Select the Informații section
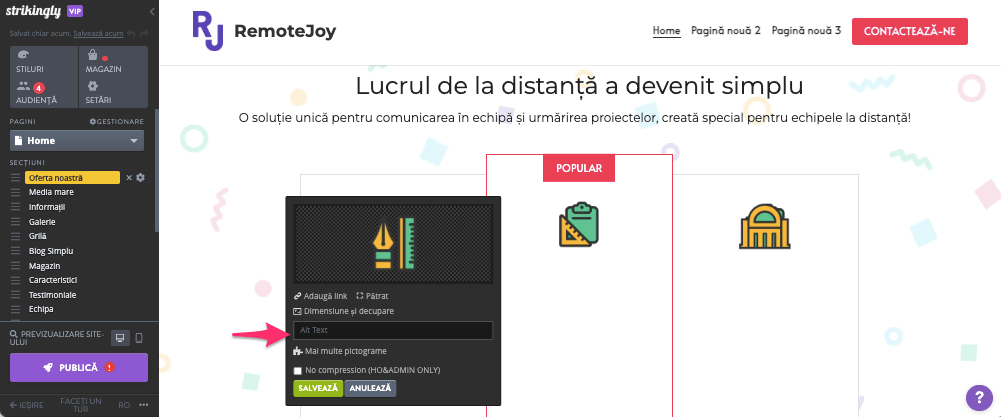Image resolution: width=1001 pixels, height=417 pixels. [47, 207]
